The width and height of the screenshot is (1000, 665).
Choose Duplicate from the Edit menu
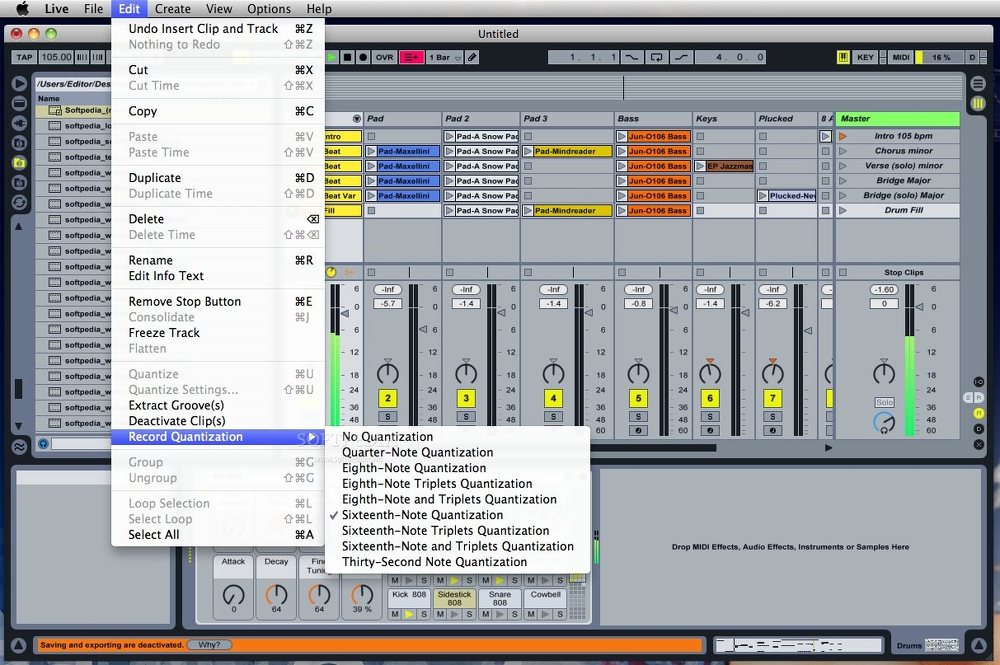[155, 178]
